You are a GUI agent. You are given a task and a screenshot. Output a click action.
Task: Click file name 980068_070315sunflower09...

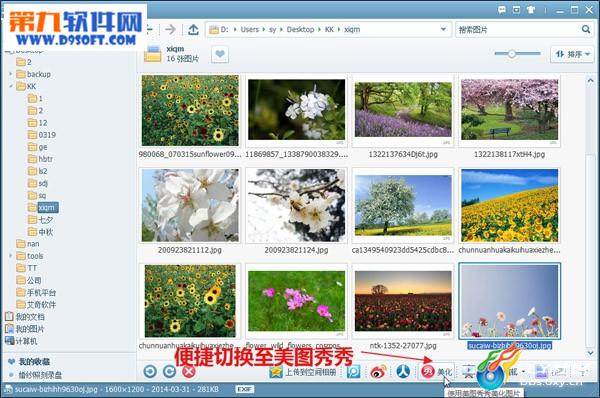190,154
